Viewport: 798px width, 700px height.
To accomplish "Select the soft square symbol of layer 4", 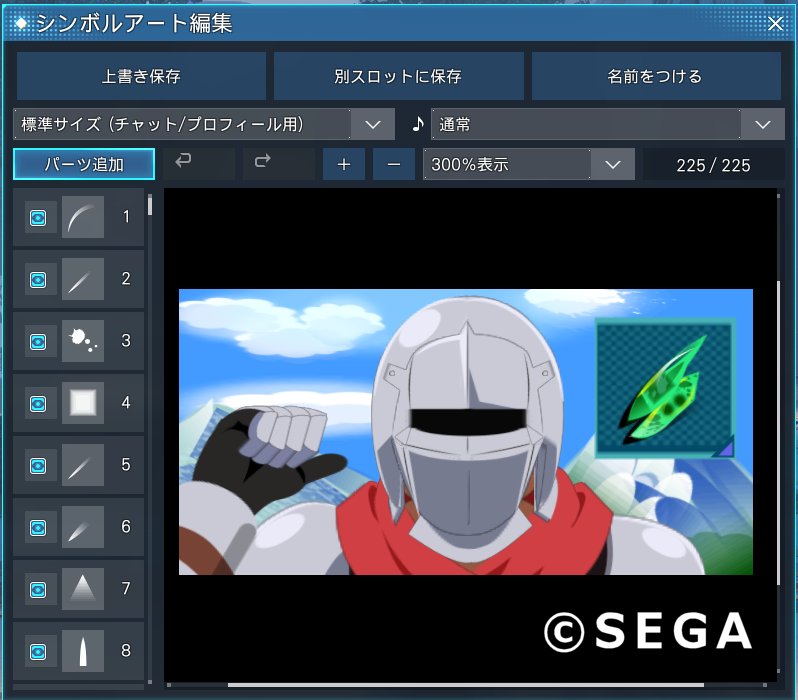I will click(x=83, y=403).
